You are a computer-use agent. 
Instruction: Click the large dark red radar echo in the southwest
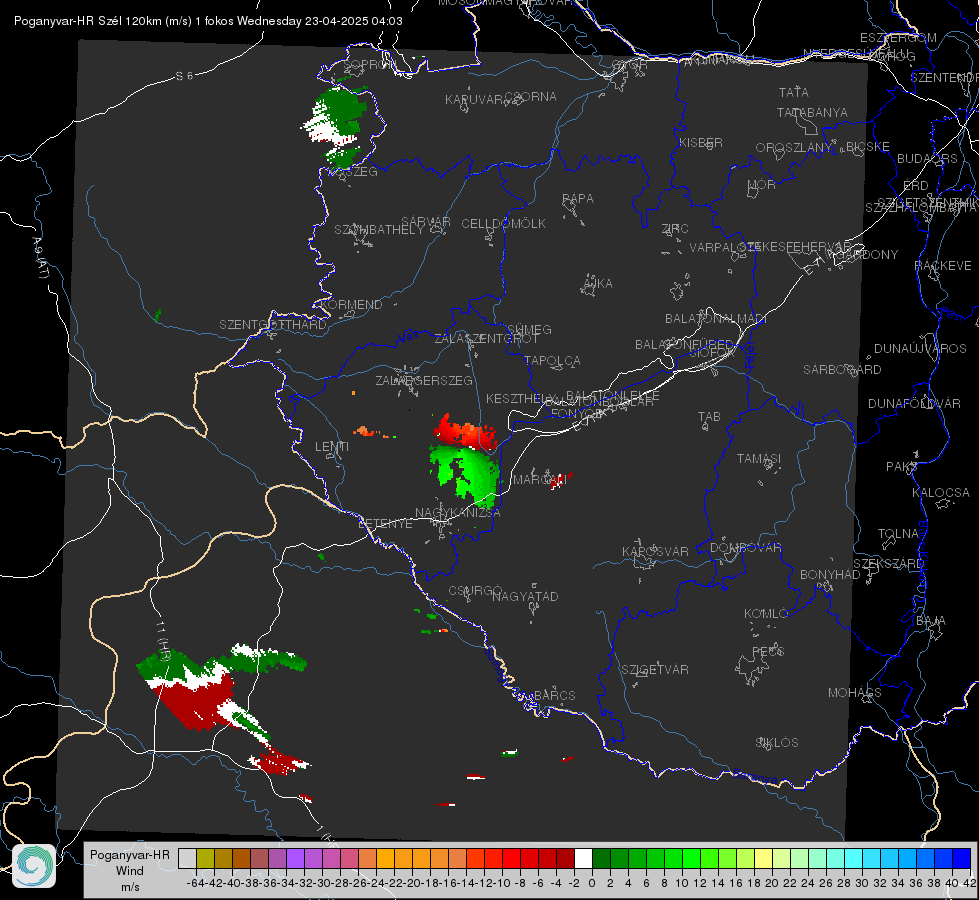click(x=199, y=703)
